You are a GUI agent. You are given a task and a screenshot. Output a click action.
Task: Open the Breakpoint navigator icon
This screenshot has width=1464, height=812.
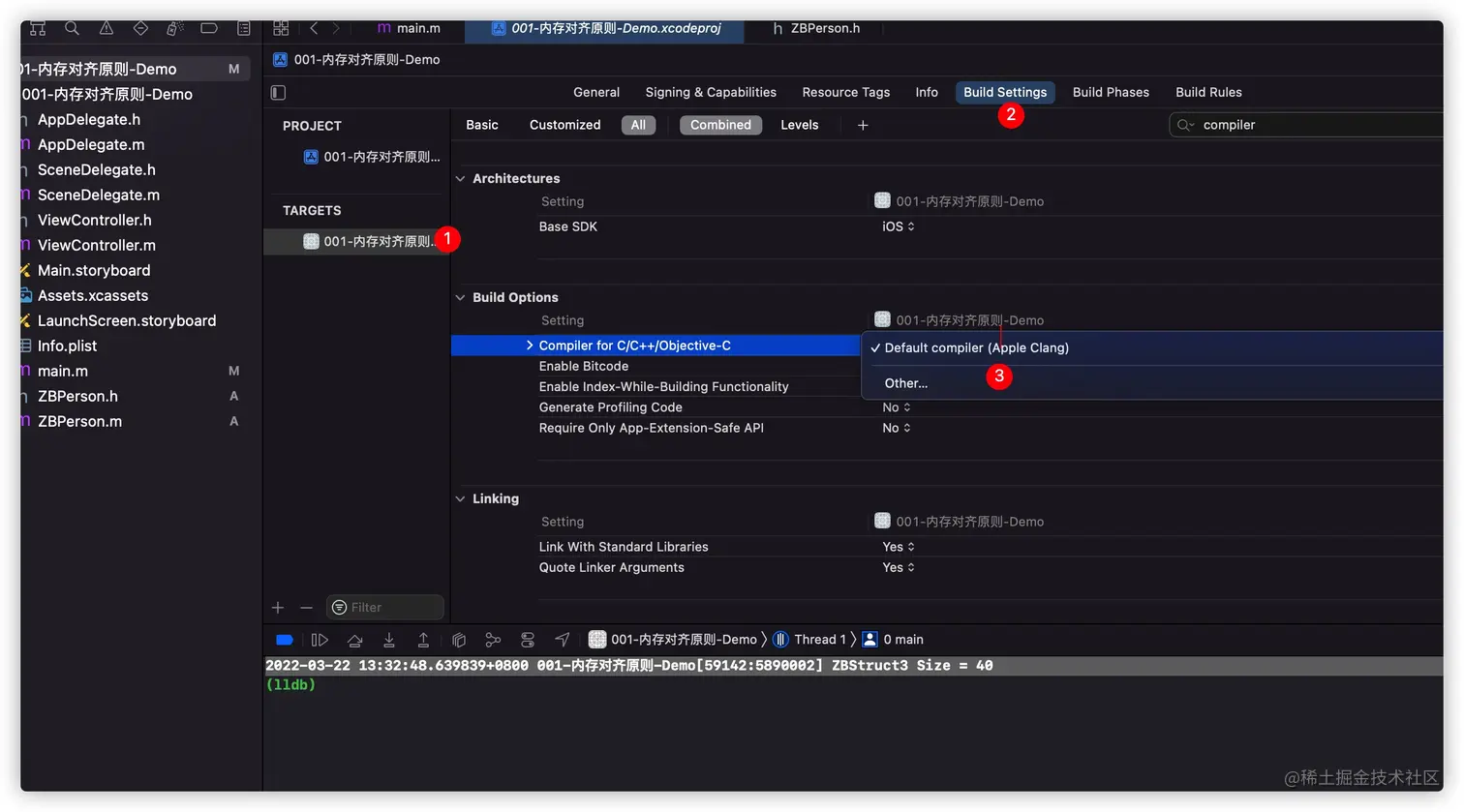tap(209, 28)
